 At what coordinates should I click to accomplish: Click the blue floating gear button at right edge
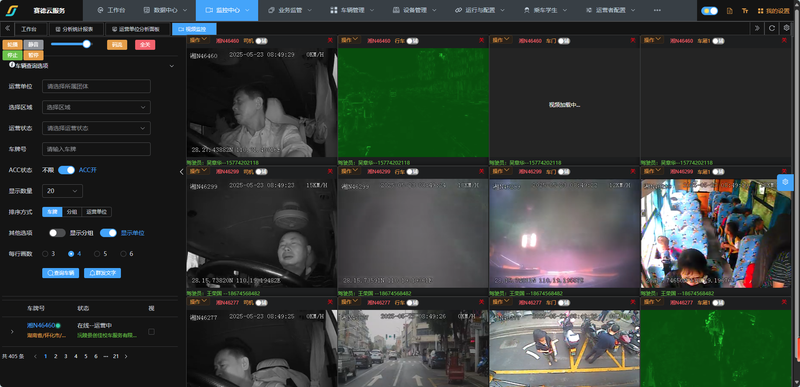(x=785, y=182)
